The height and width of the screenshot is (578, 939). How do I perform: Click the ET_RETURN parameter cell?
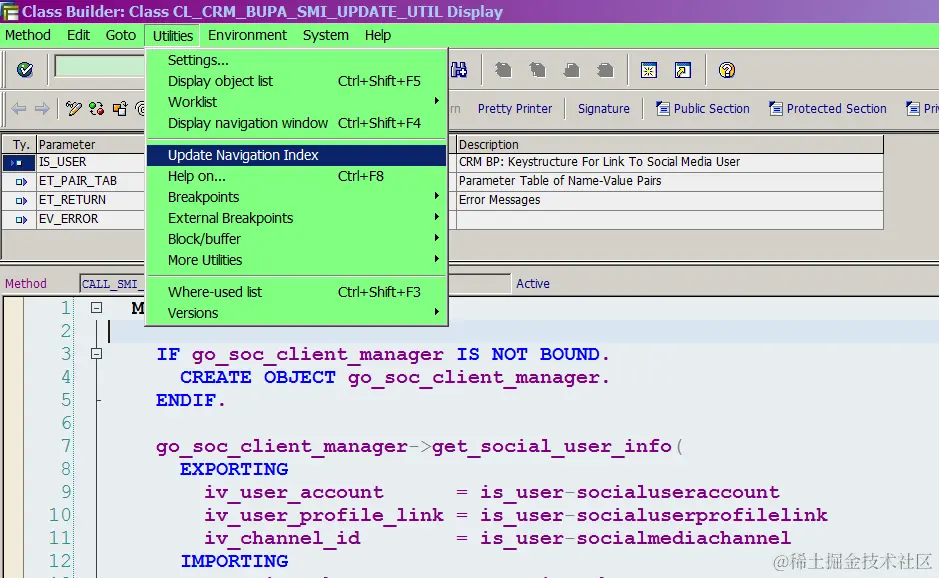90,200
